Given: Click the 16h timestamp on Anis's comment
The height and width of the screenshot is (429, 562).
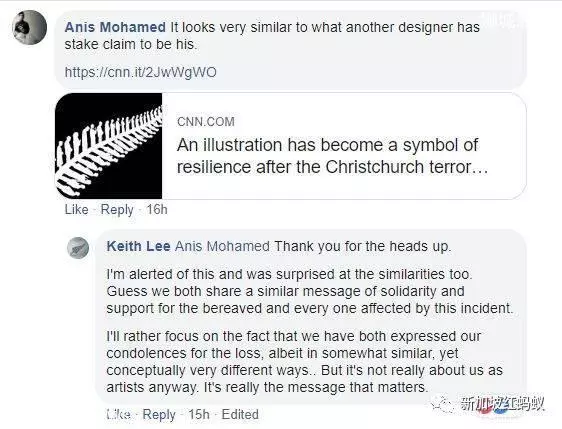Looking at the screenshot, I should 157,209.
